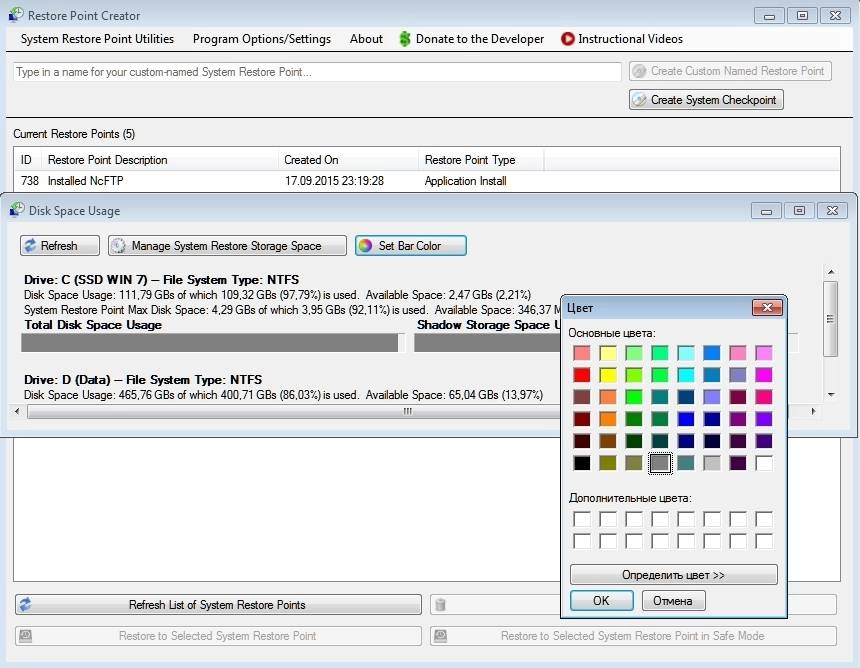Screen dimensions: 860x668
Task: Focus the custom restore point name field
Action: (317, 72)
